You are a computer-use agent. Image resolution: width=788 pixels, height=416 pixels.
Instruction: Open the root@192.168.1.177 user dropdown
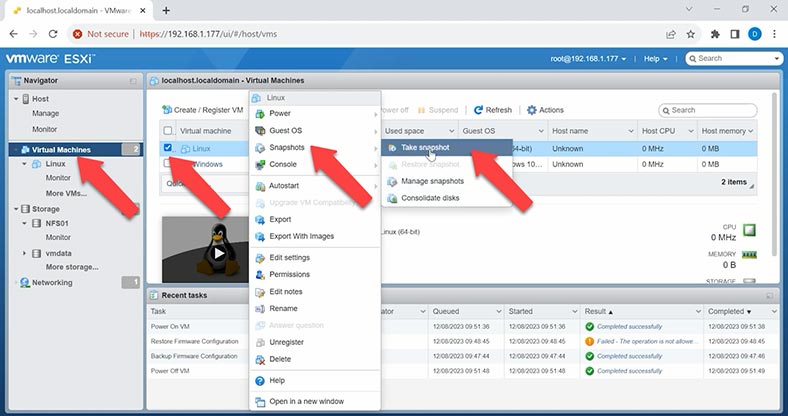click(x=588, y=59)
